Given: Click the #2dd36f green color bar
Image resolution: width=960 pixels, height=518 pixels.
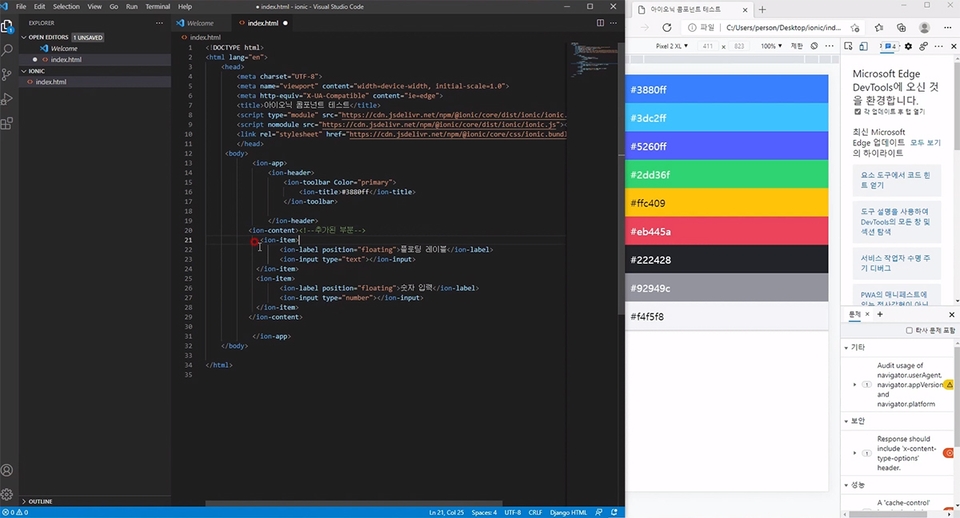Looking at the screenshot, I should coord(727,175).
